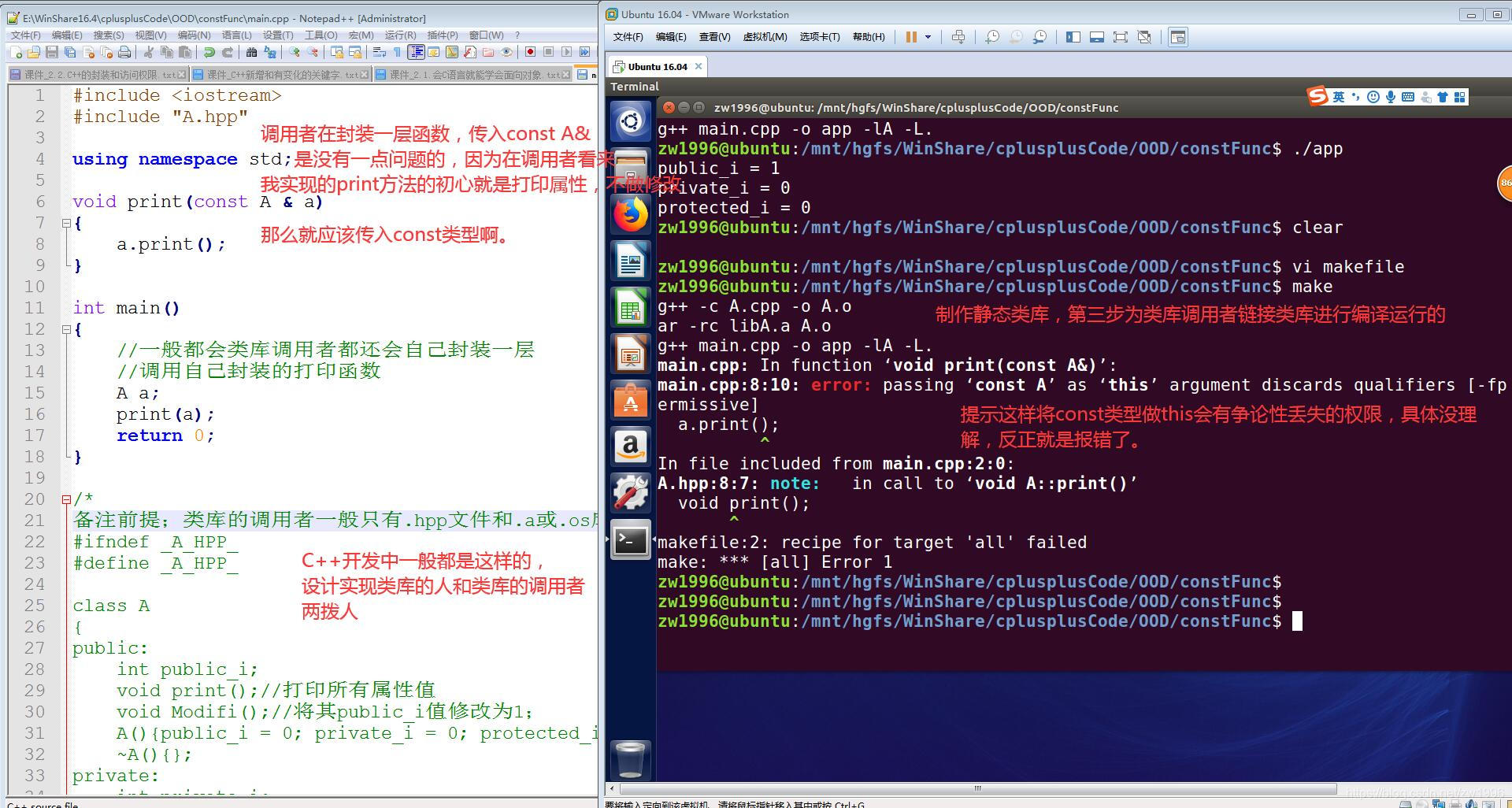Click the Zoom Out icon in Notepad++
This screenshot has height=808, width=1512.
(x=313, y=52)
